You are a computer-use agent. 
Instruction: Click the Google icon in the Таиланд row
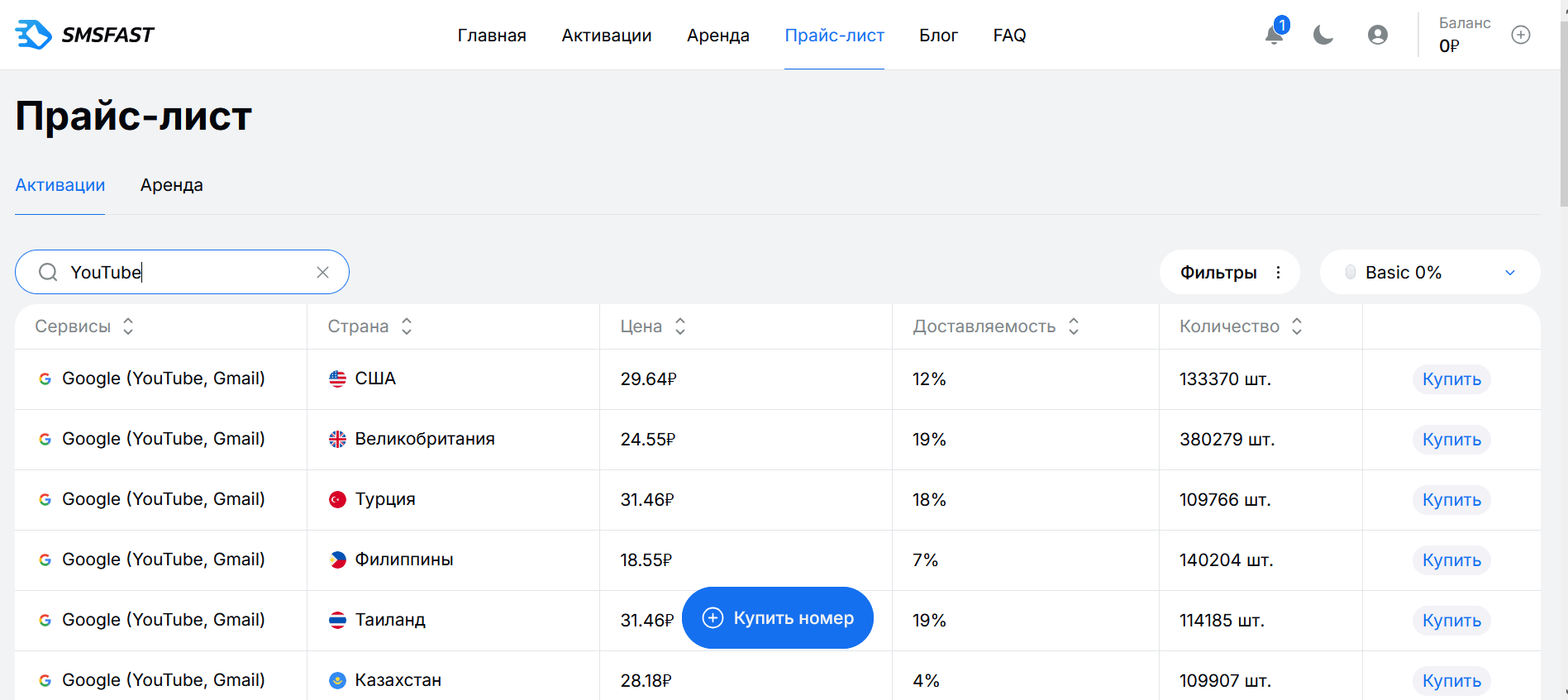45,621
